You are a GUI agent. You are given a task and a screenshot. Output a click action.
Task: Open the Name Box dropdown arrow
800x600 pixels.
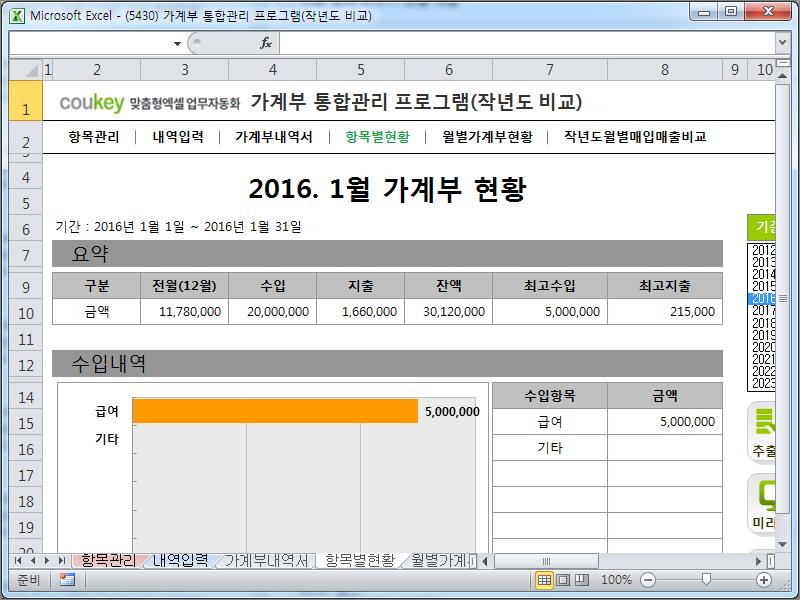[x=177, y=44]
